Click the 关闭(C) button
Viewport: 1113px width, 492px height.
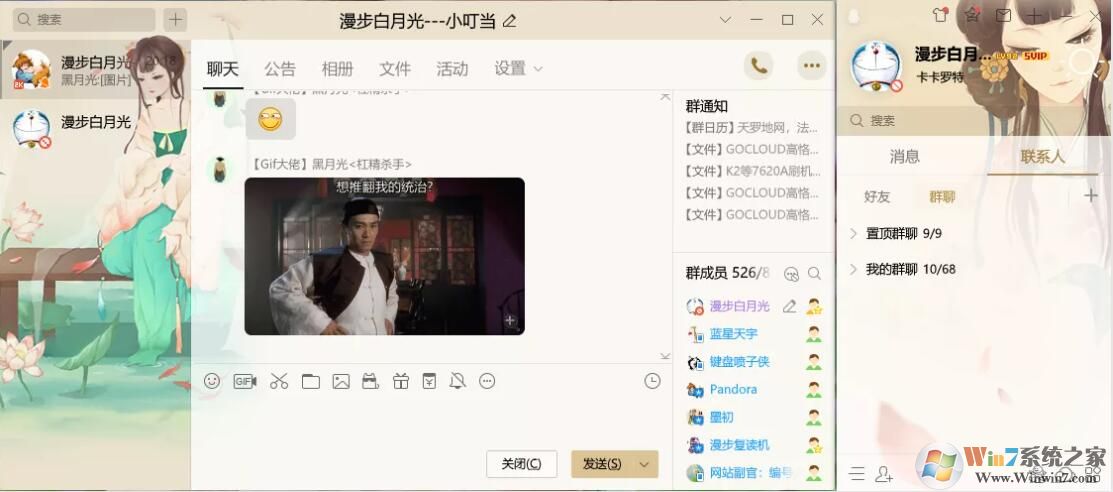pyautogui.click(x=521, y=464)
